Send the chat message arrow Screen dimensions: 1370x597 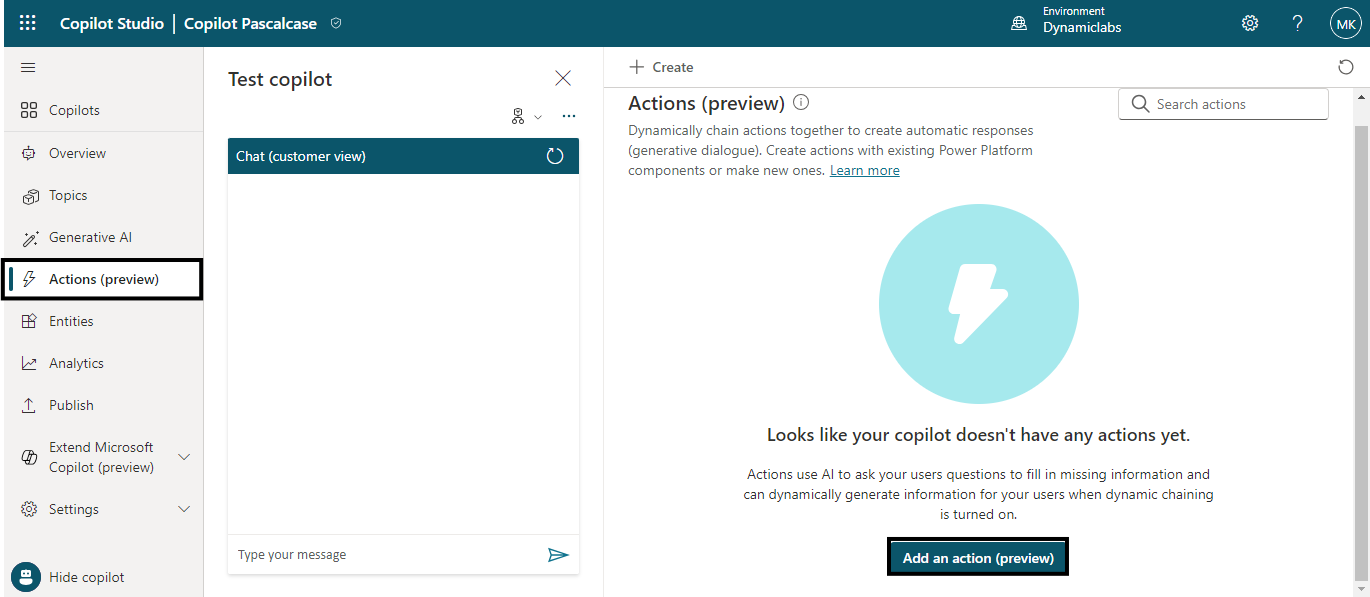click(x=558, y=555)
